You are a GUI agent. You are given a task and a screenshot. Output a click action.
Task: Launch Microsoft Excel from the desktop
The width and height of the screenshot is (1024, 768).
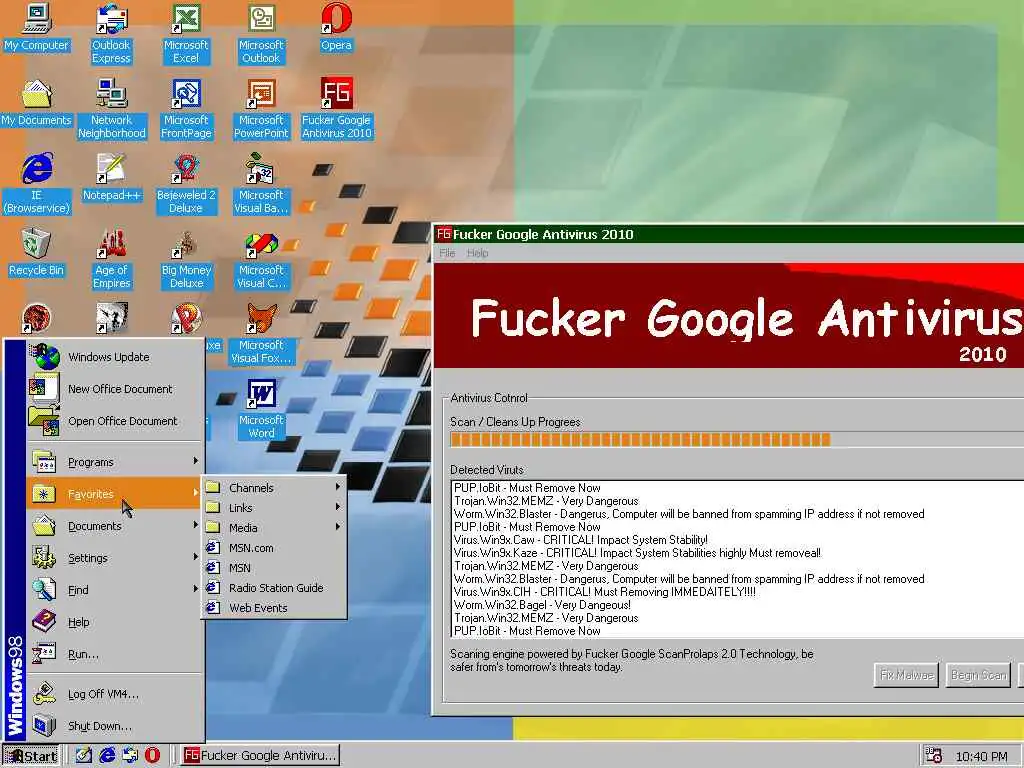tap(186, 34)
